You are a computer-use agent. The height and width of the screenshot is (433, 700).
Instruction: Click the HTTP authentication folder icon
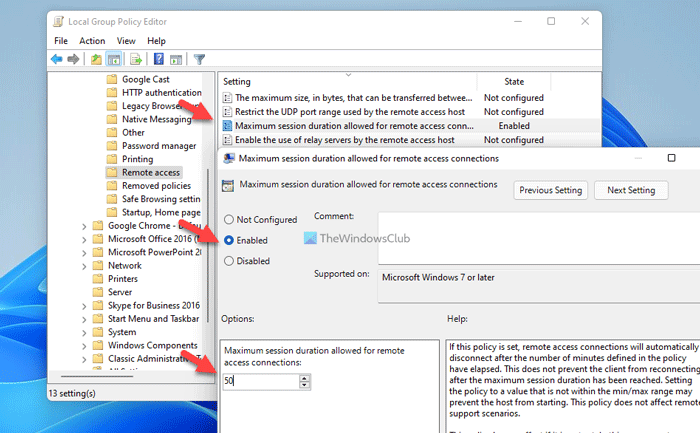112,92
